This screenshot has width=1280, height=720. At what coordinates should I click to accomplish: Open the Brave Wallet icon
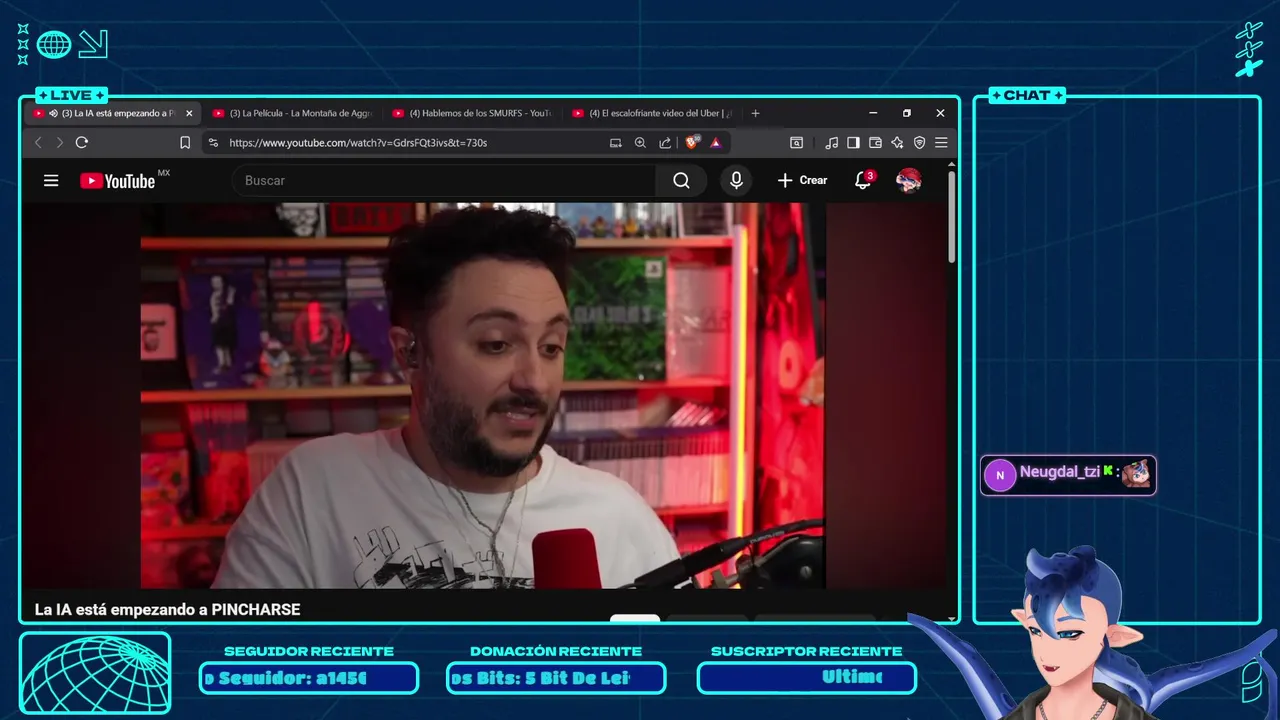click(x=875, y=143)
